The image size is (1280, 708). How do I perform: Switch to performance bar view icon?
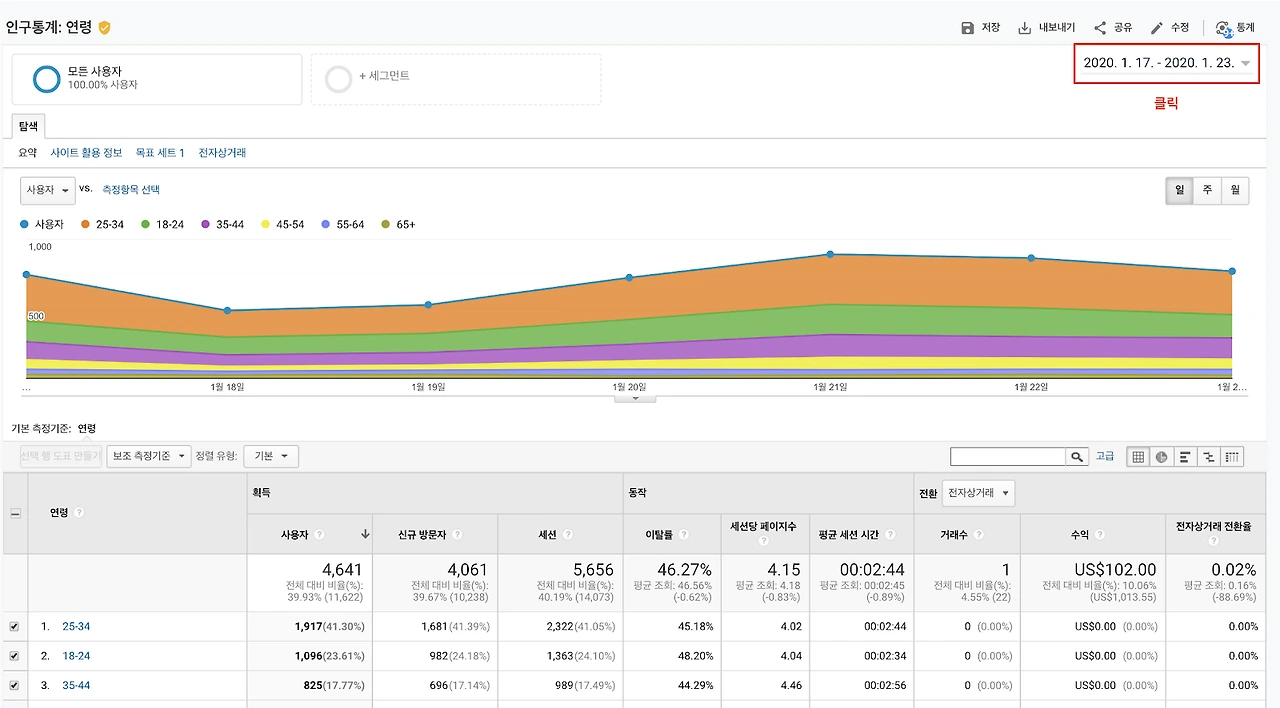coord(1185,456)
